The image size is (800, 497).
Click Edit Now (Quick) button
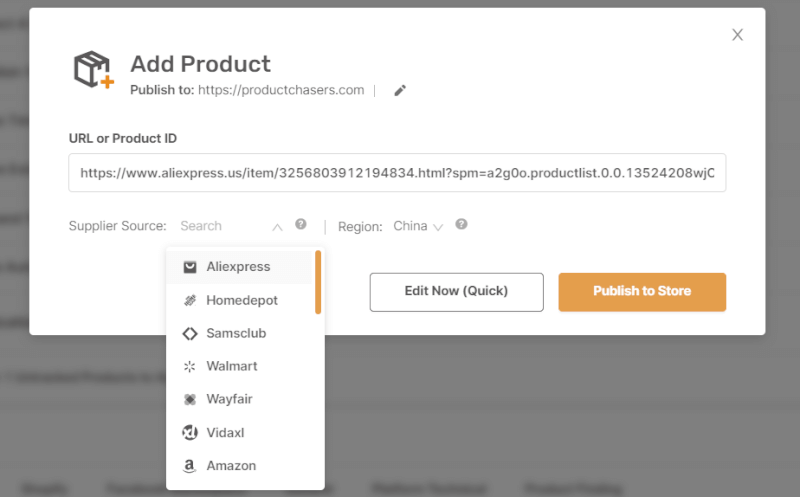pos(457,292)
